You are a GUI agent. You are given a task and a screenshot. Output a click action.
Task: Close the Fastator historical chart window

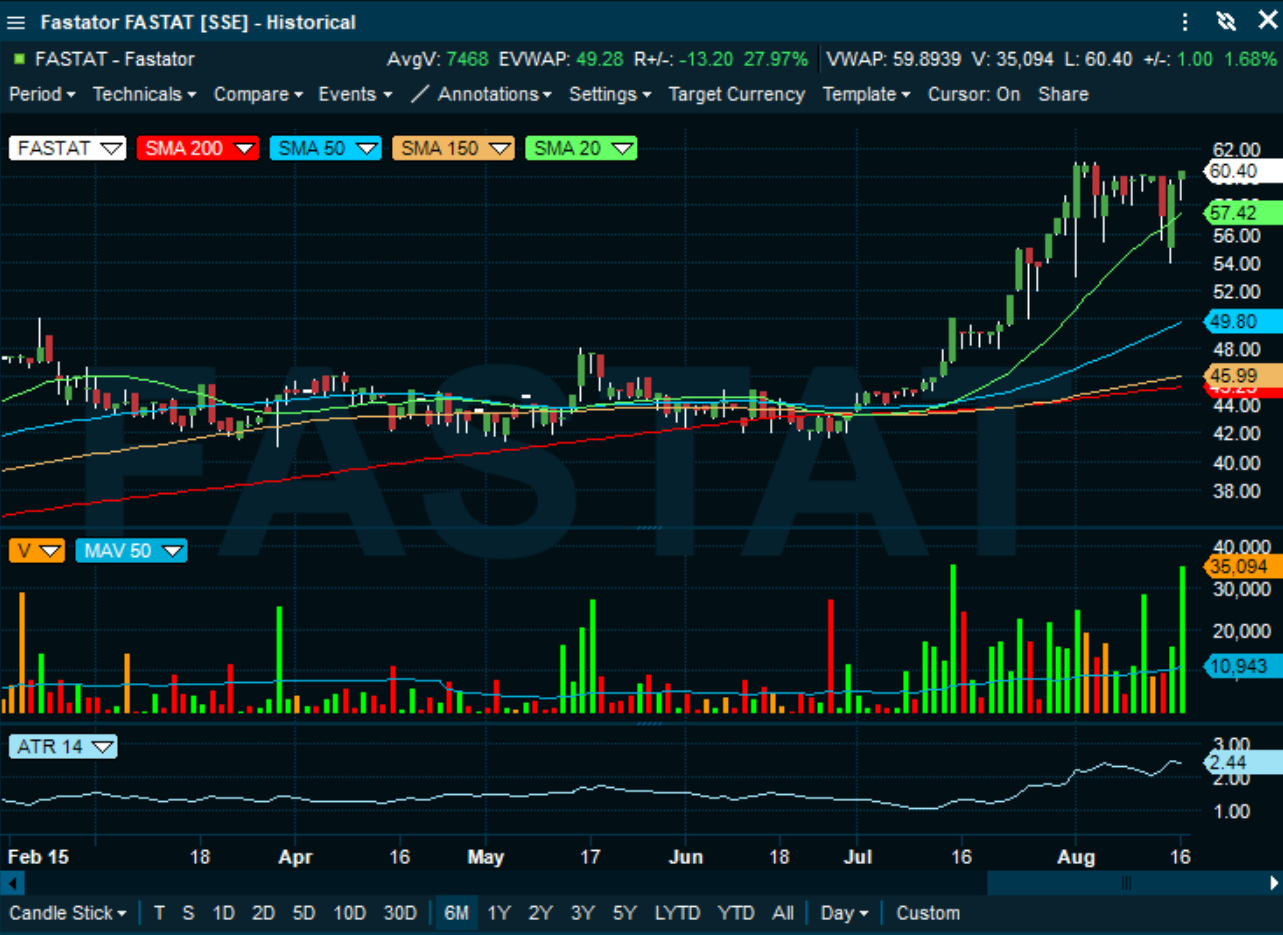coord(1266,21)
